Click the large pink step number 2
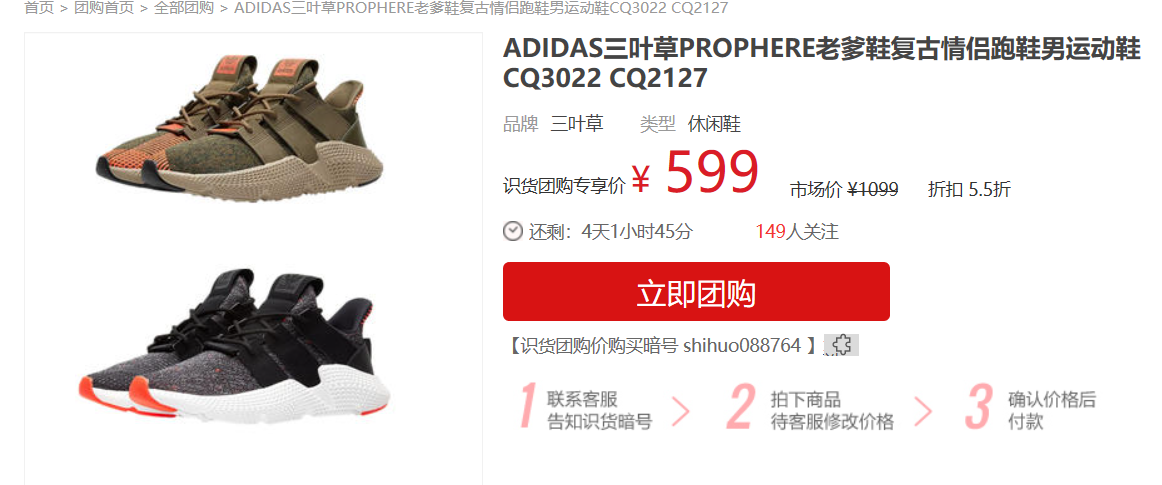 point(742,406)
